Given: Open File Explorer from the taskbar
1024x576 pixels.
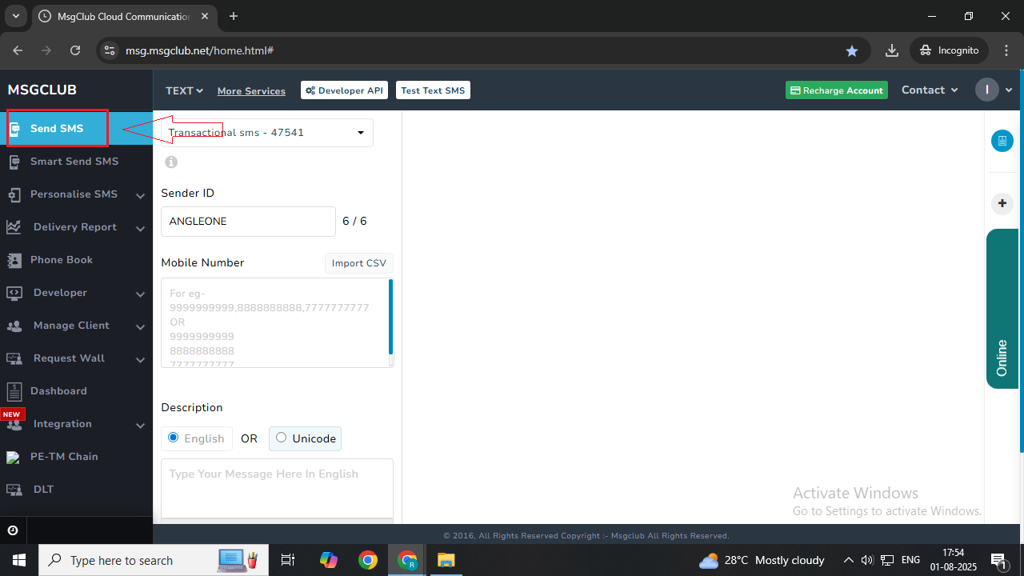Looking at the screenshot, I should coord(446,560).
